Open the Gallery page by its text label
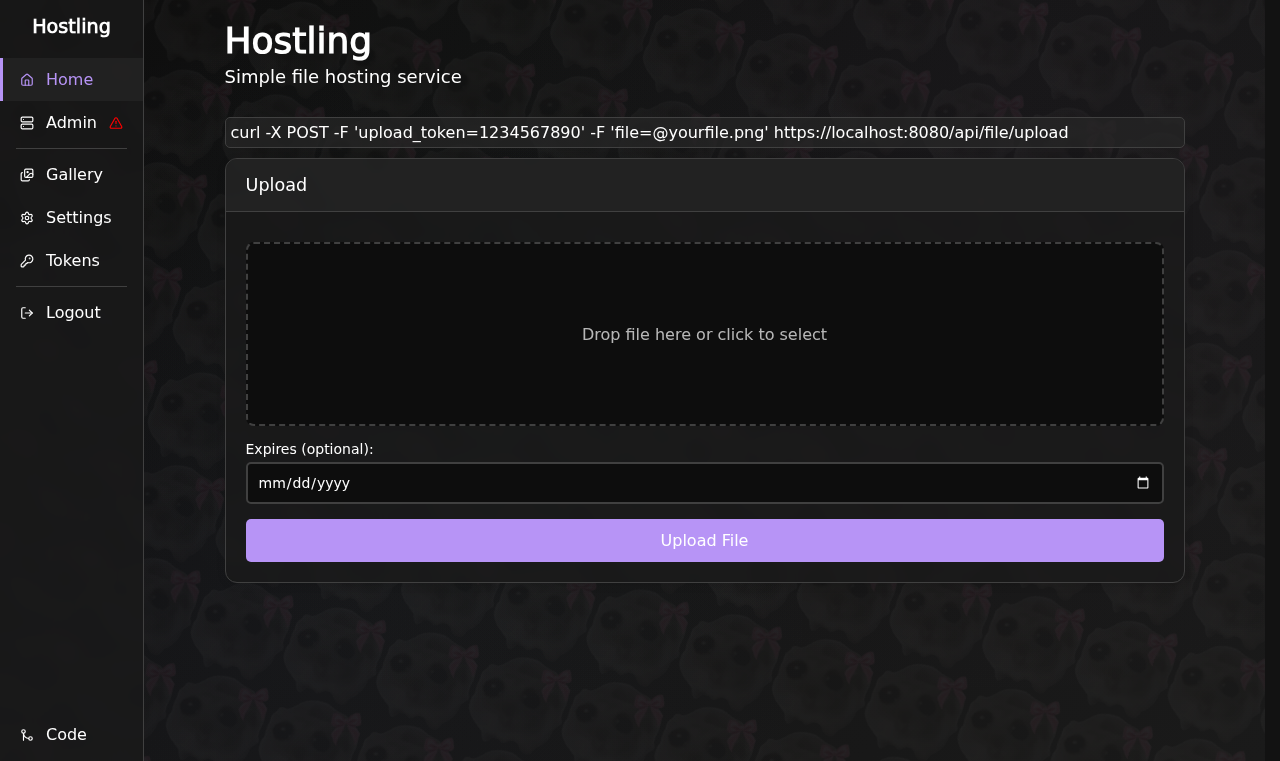The width and height of the screenshot is (1280, 761). (74, 175)
